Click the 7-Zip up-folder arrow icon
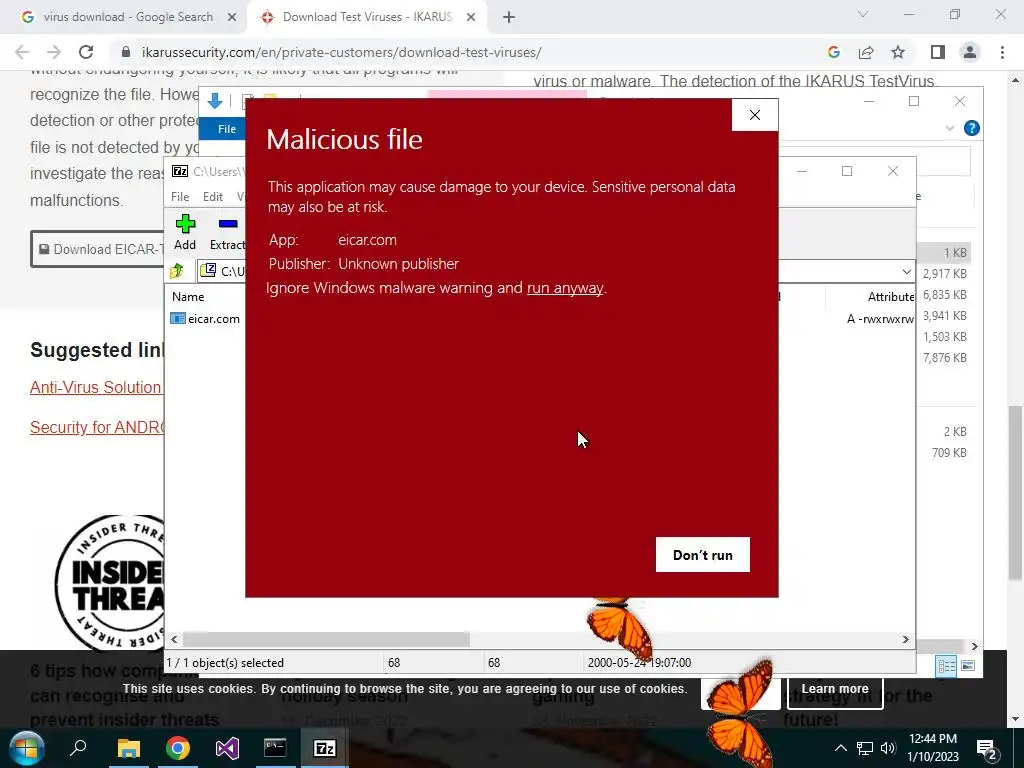The width and height of the screenshot is (1024, 768). 177,270
